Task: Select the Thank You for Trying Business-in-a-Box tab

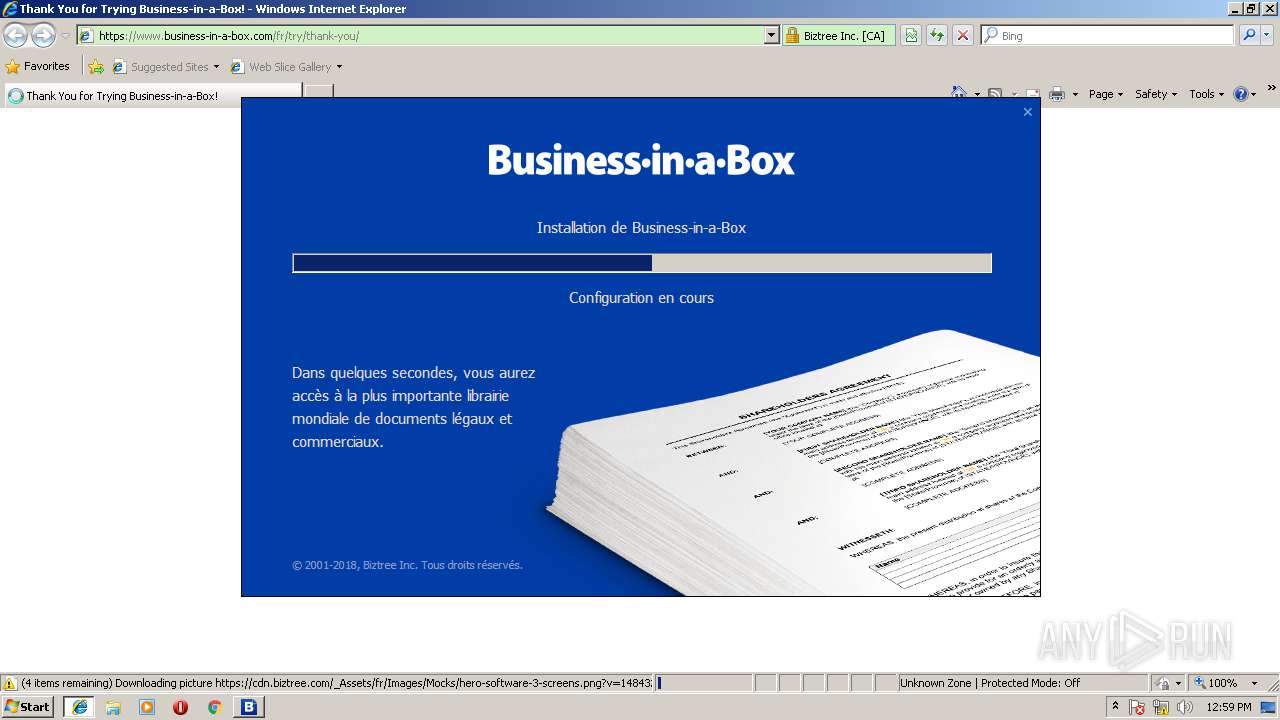Action: [x=152, y=96]
